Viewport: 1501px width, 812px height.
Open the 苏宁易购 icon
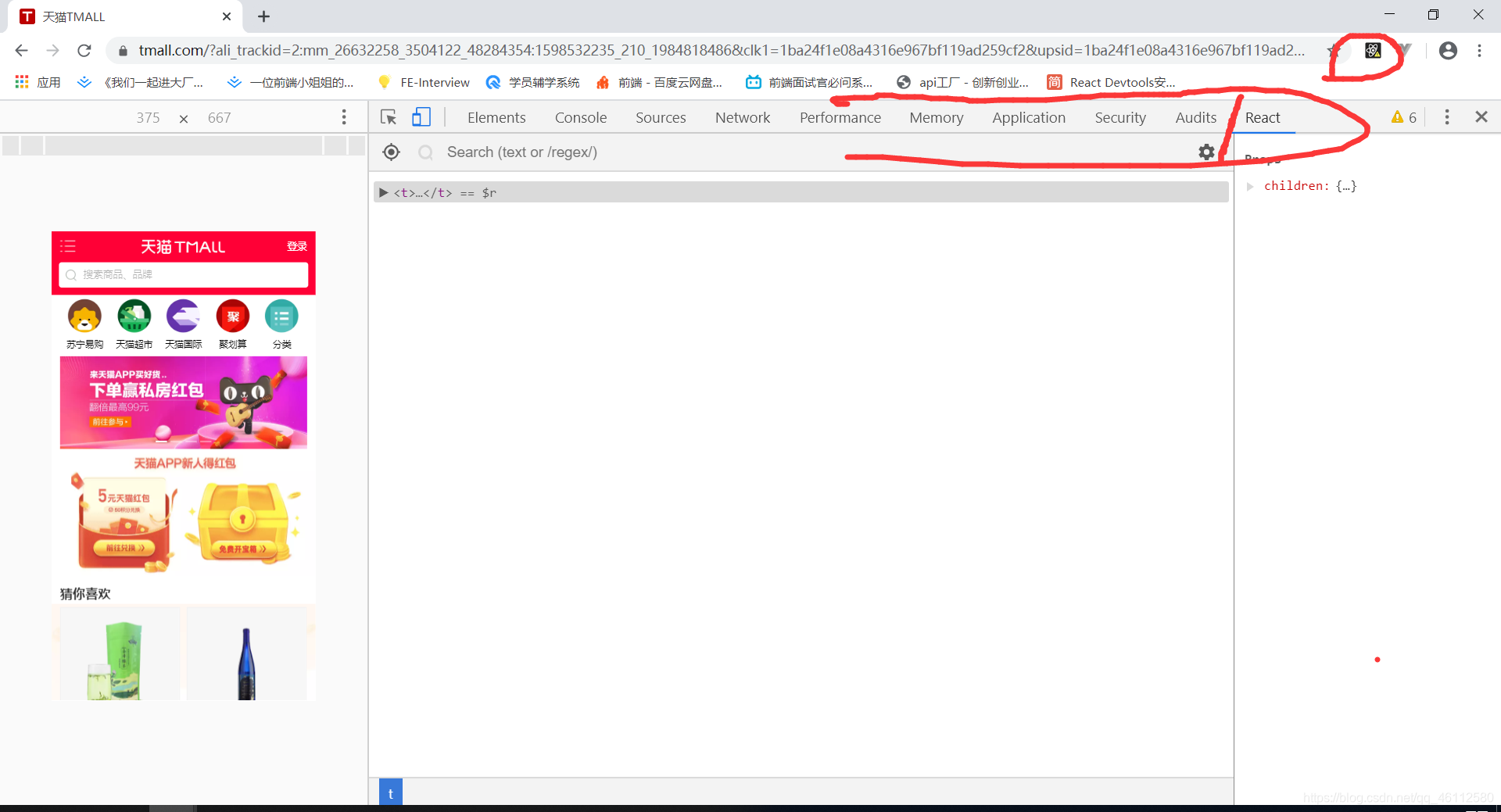click(x=84, y=324)
